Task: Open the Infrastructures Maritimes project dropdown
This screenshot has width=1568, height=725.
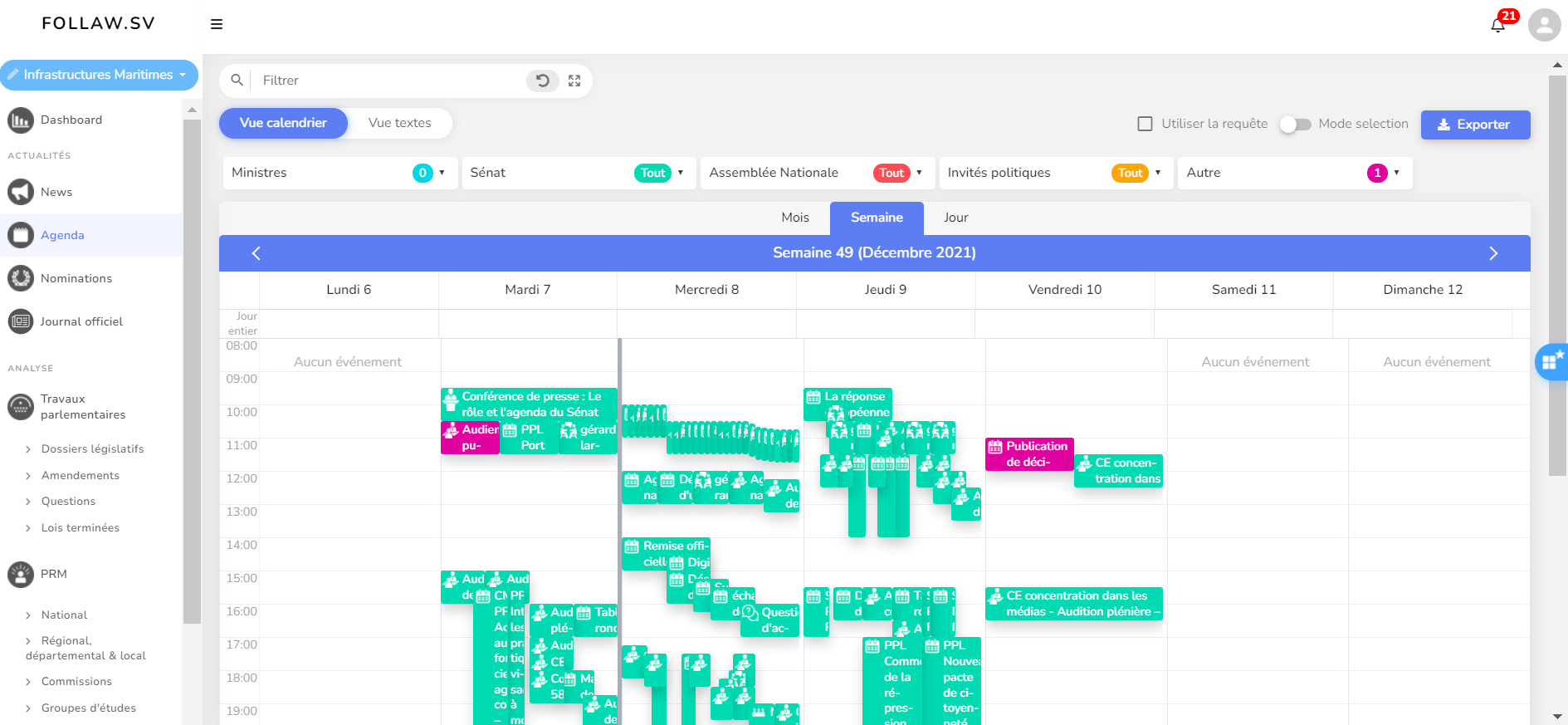Action: (99, 75)
